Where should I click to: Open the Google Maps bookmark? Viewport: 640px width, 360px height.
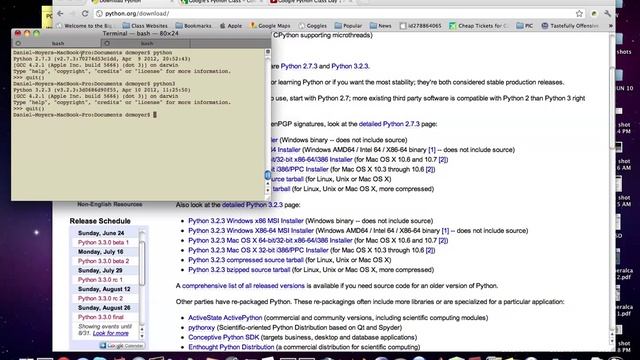tap(270, 26)
